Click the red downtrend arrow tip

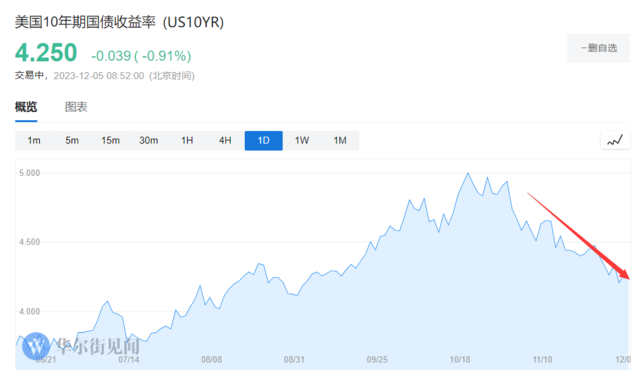pyautogui.click(x=627, y=276)
